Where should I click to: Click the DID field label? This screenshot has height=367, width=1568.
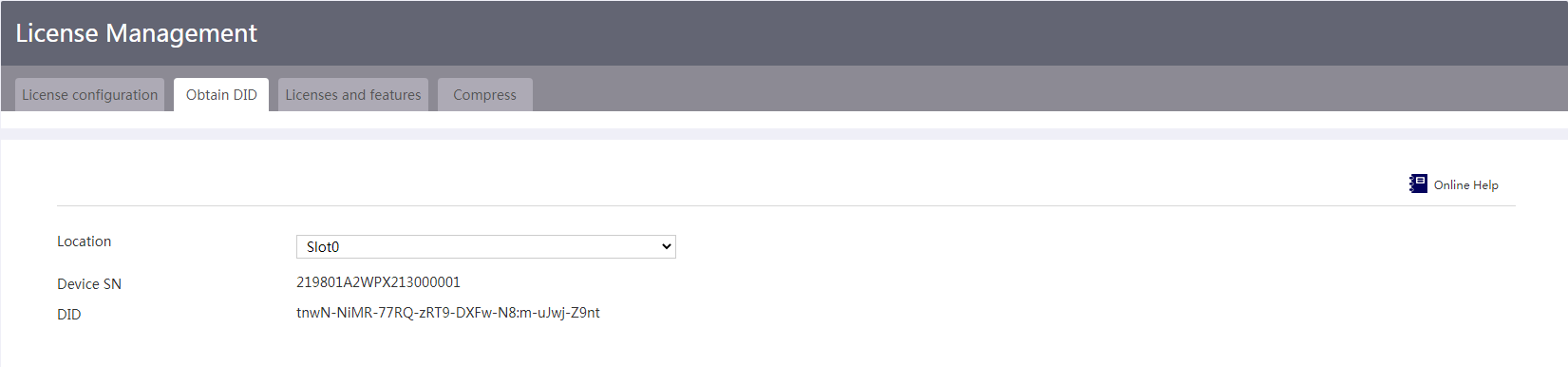[69, 315]
